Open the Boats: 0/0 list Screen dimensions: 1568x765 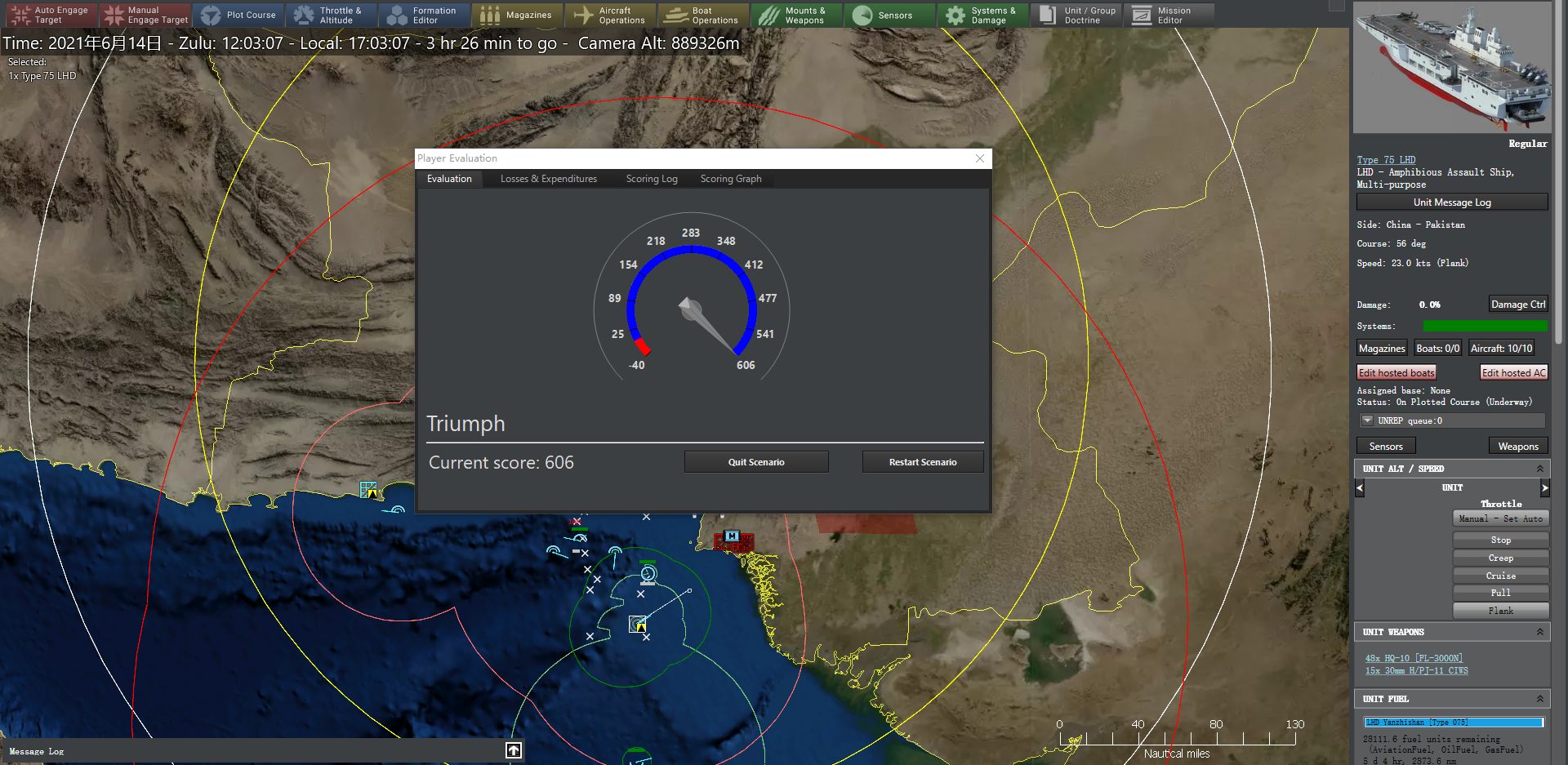coord(1437,349)
